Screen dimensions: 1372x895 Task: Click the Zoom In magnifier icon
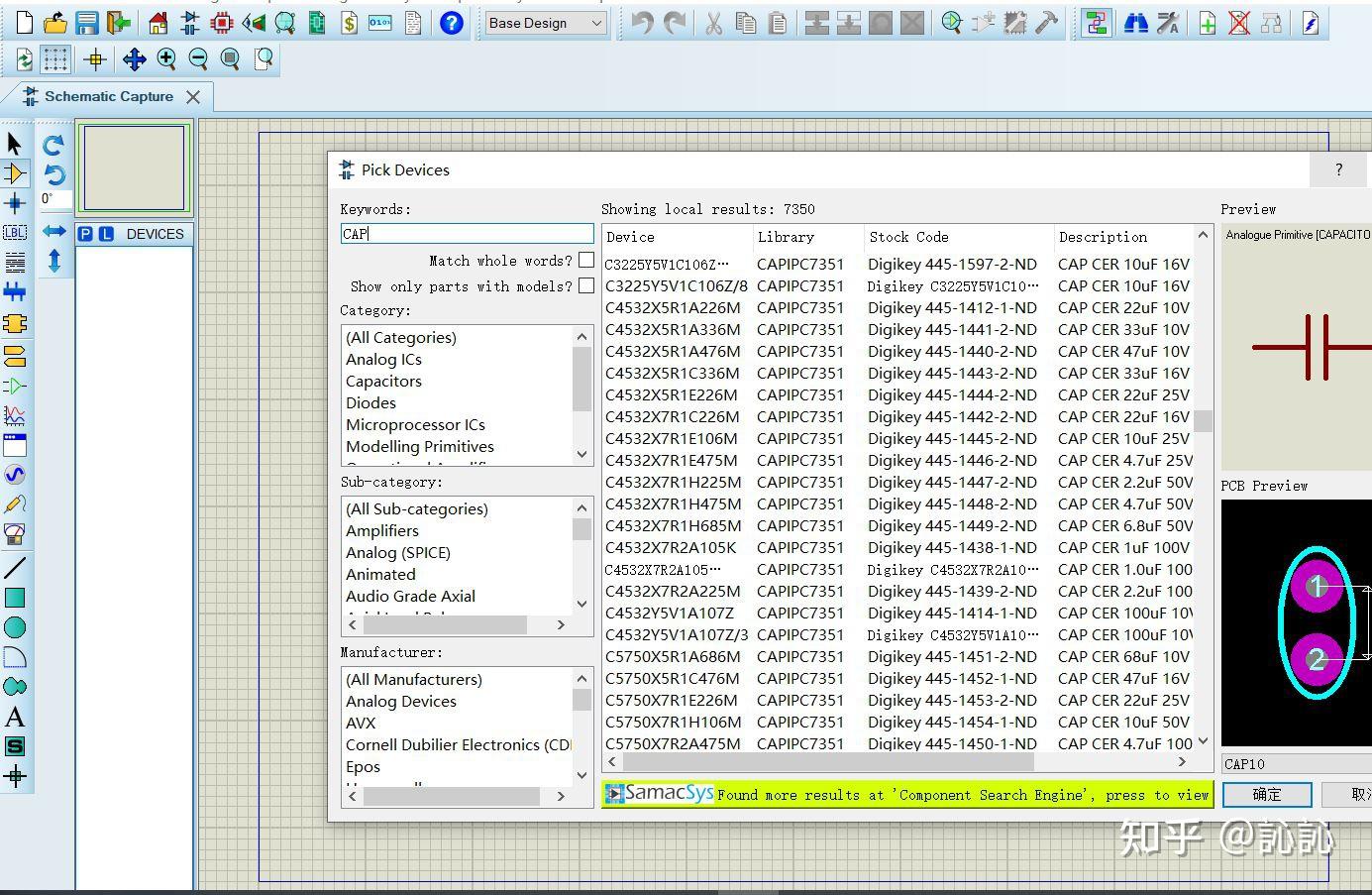tap(166, 59)
